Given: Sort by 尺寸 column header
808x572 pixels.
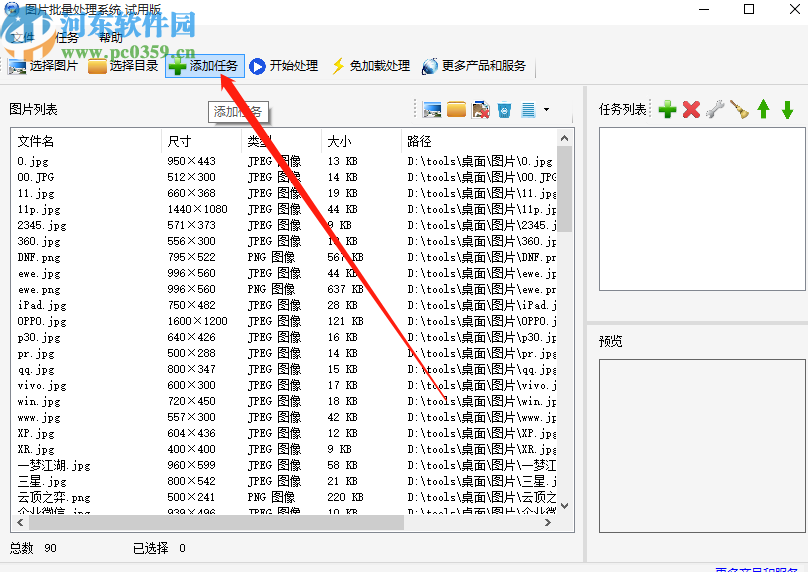Looking at the screenshot, I should click(x=201, y=141).
